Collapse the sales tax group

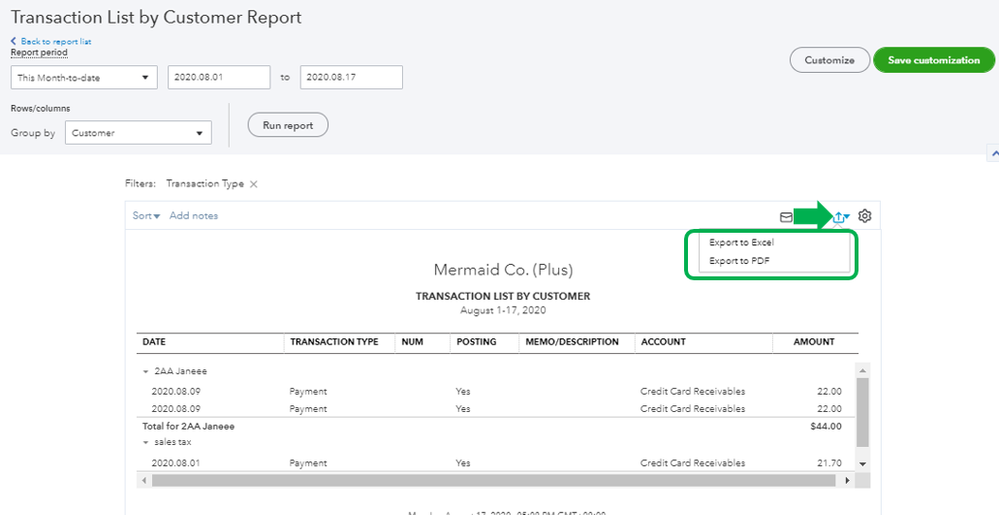tap(146, 441)
